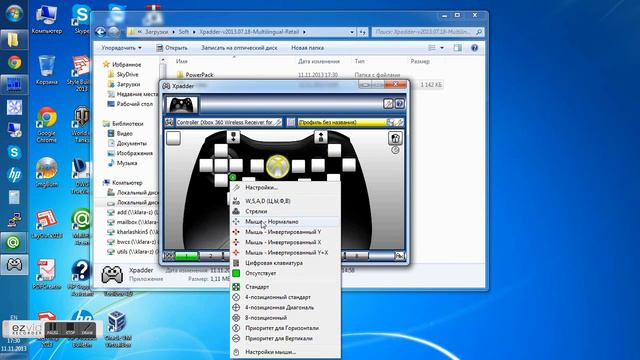Choose Настройки мыши... in context menu

pyautogui.click(x=285, y=352)
